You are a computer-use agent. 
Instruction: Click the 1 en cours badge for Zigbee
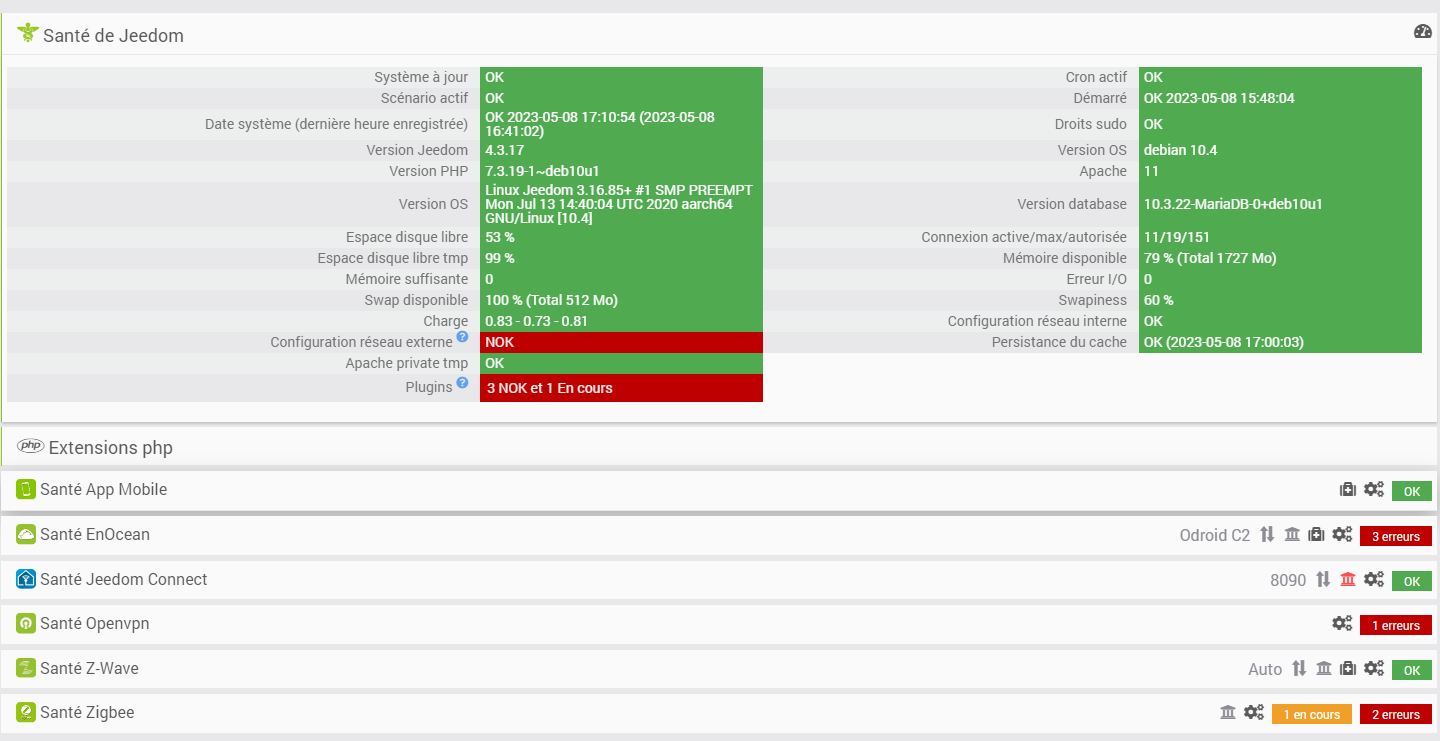tap(1312, 714)
